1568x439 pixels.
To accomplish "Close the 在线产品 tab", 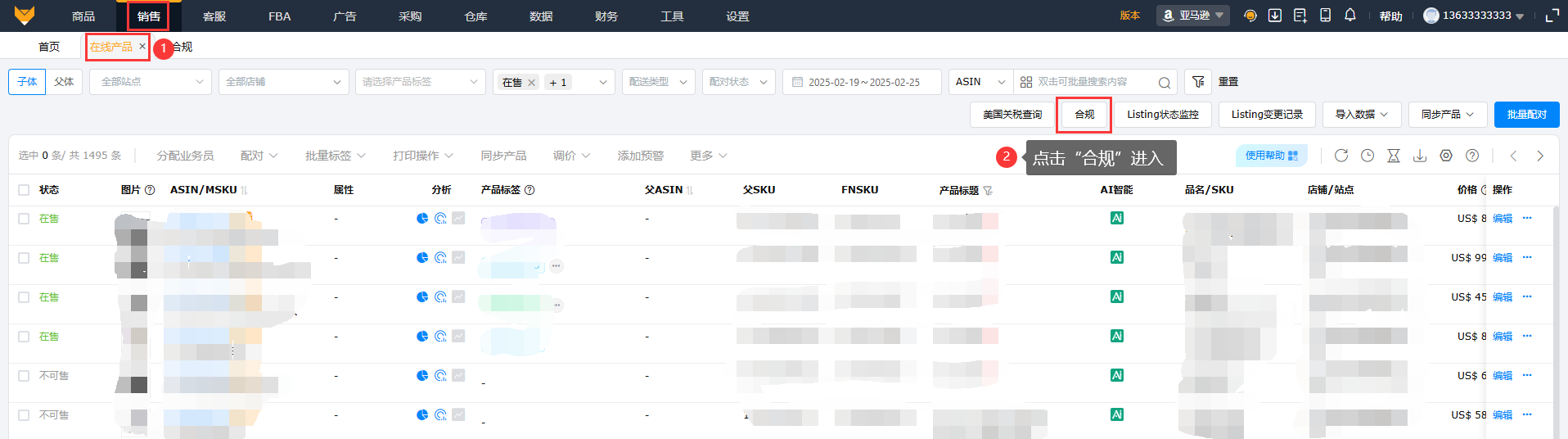I will point(142,47).
